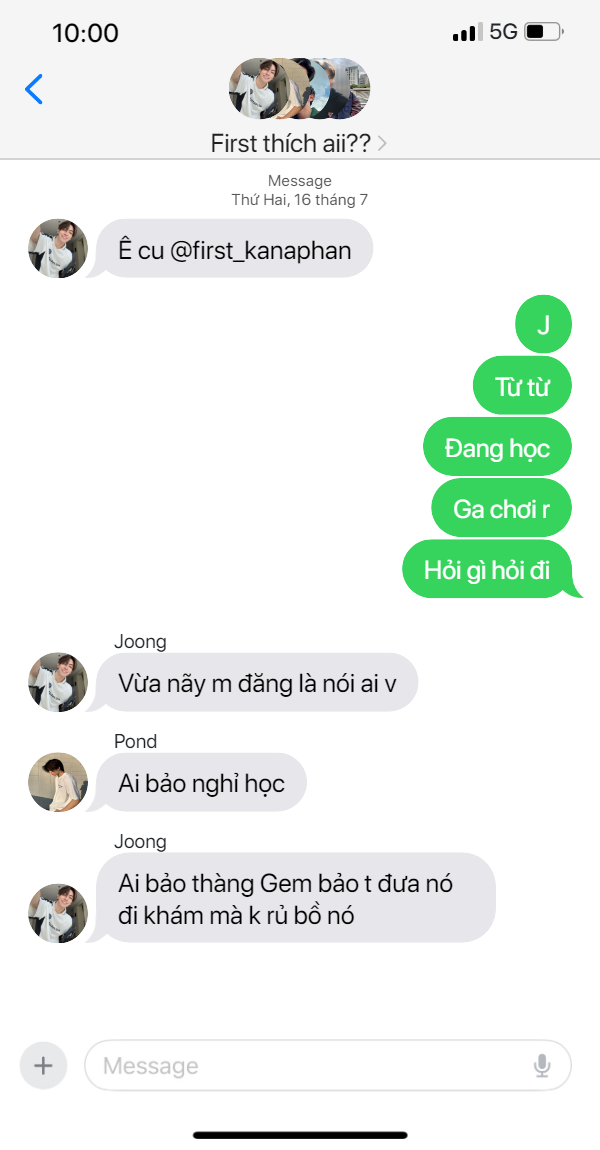Screen dimensions: 600x1150
Task: Select the 'Ga chơi r' sent bubble
Action: tap(501, 508)
